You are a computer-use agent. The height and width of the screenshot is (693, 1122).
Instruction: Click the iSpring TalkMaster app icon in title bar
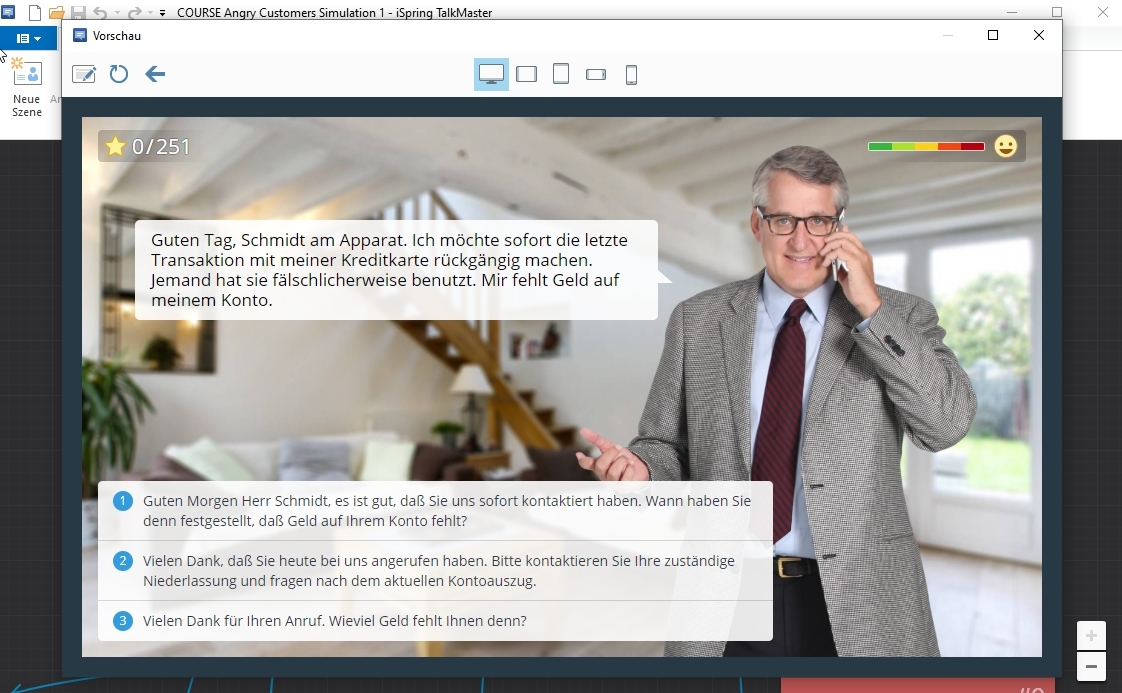pos(8,12)
